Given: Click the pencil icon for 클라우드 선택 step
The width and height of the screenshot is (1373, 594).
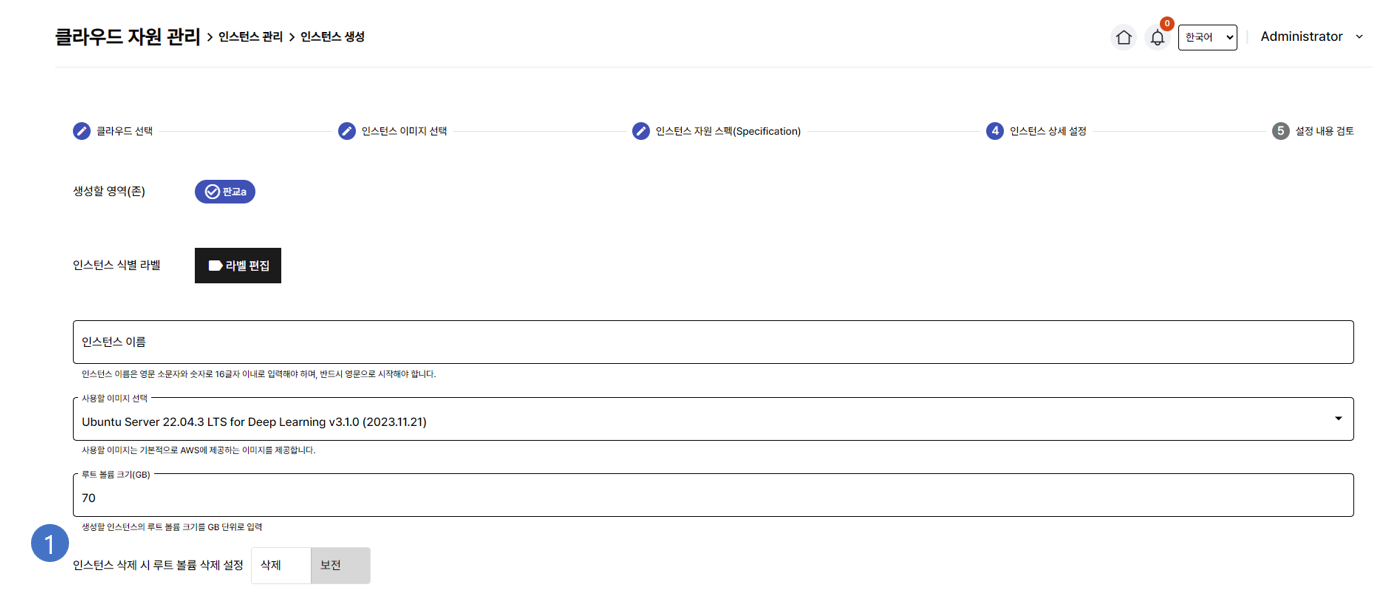Looking at the screenshot, I should [82, 131].
